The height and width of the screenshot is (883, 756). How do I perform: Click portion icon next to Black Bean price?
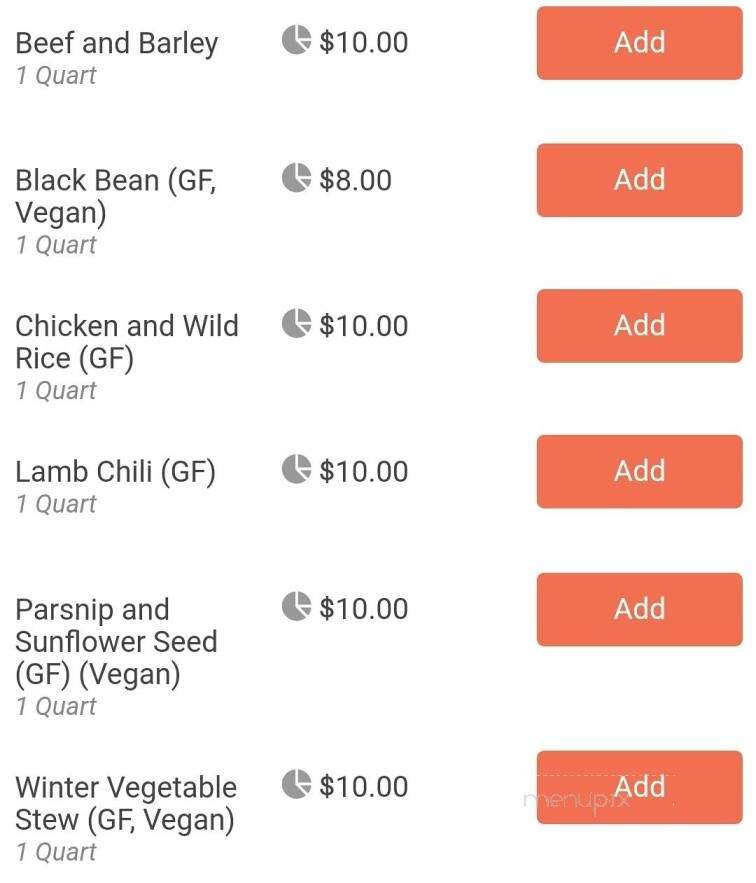click(296, 178)
